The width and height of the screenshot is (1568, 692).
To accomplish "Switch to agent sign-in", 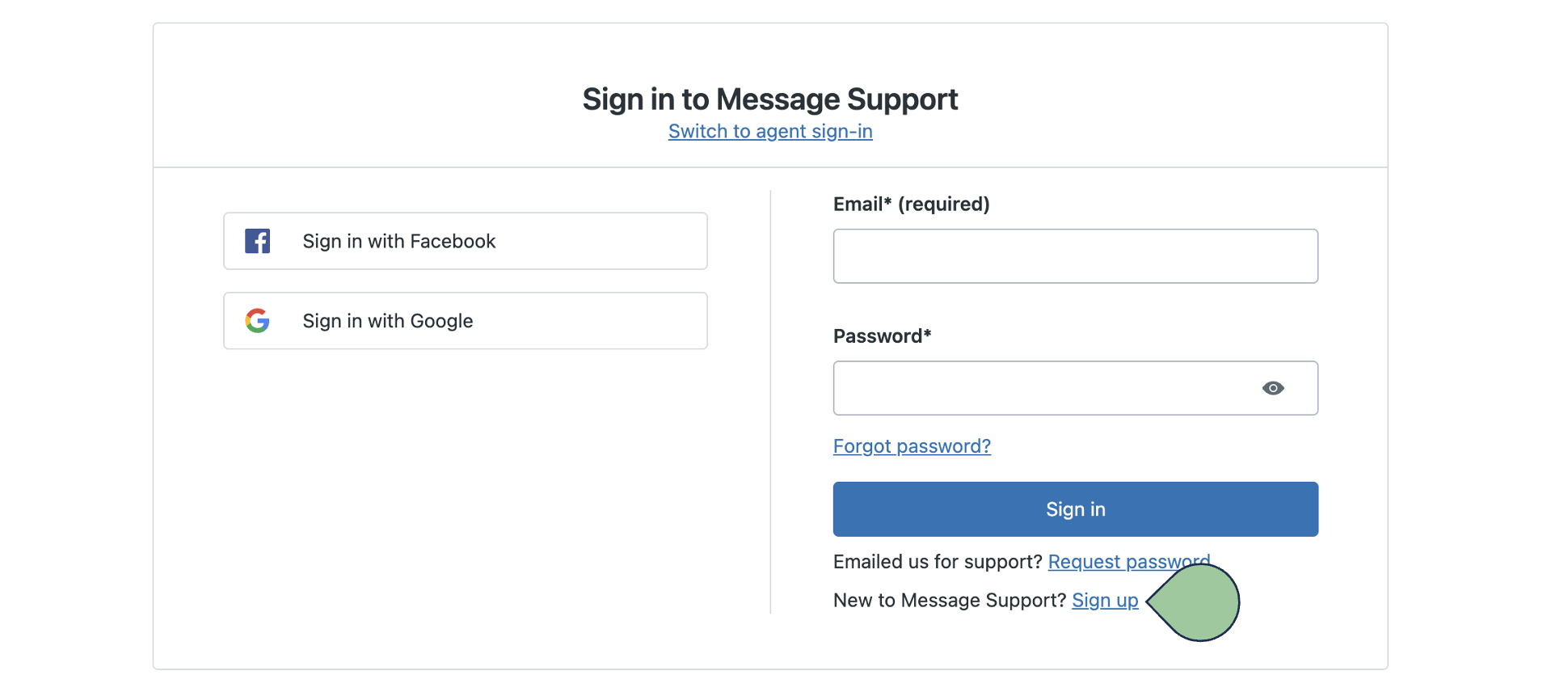I will pos(770,131).
